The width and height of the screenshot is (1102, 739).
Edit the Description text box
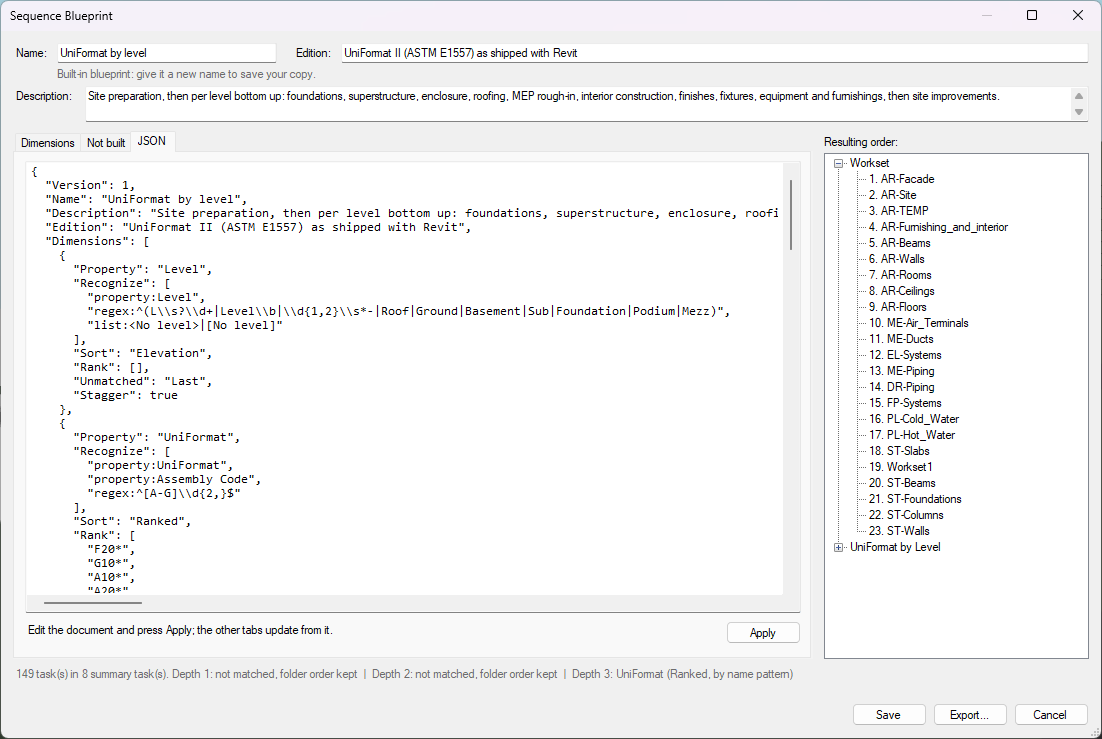pyautogui.click(x=577, y=104)
